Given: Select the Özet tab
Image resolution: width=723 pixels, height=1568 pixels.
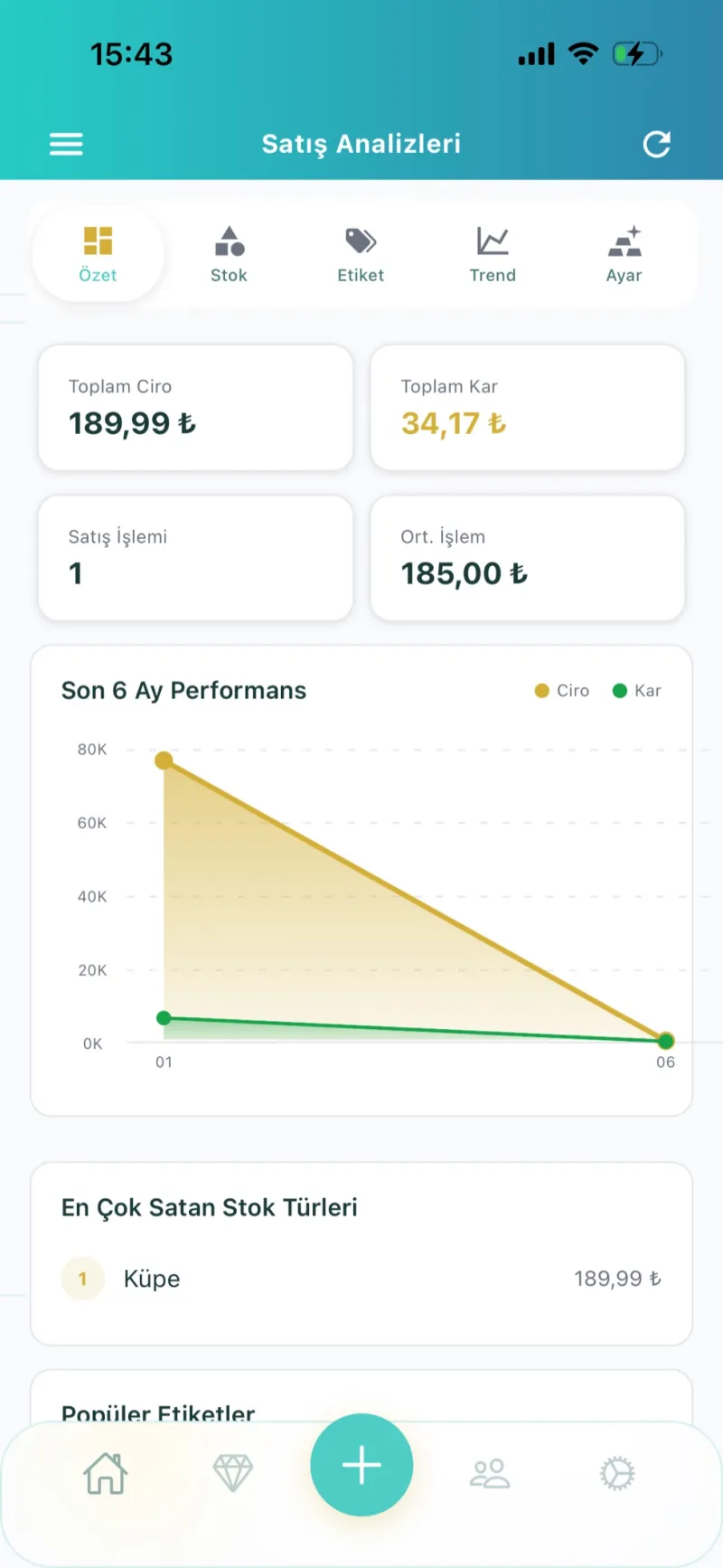Looking at the screenshot, I should pyautogui.click(x=98, y=254).
